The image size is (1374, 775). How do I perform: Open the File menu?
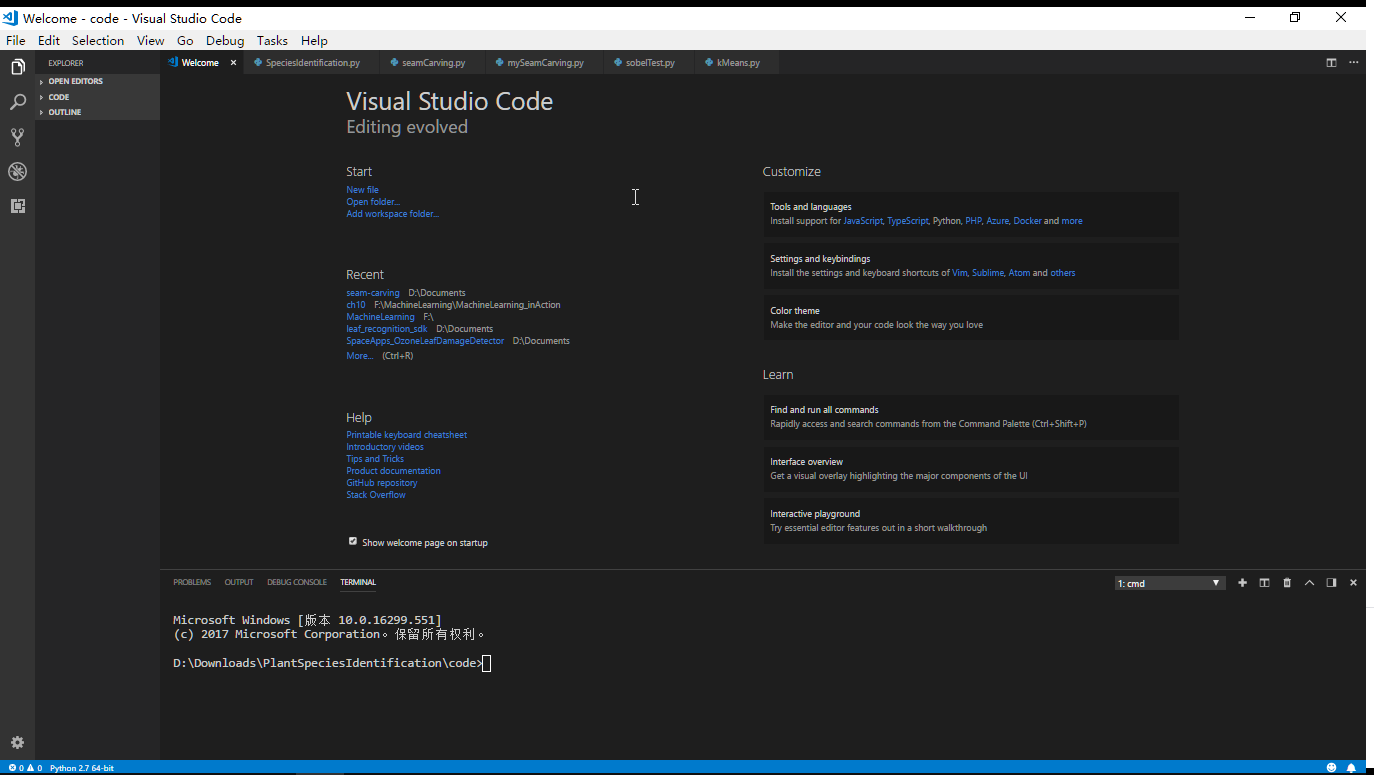[x=16, y=41]
